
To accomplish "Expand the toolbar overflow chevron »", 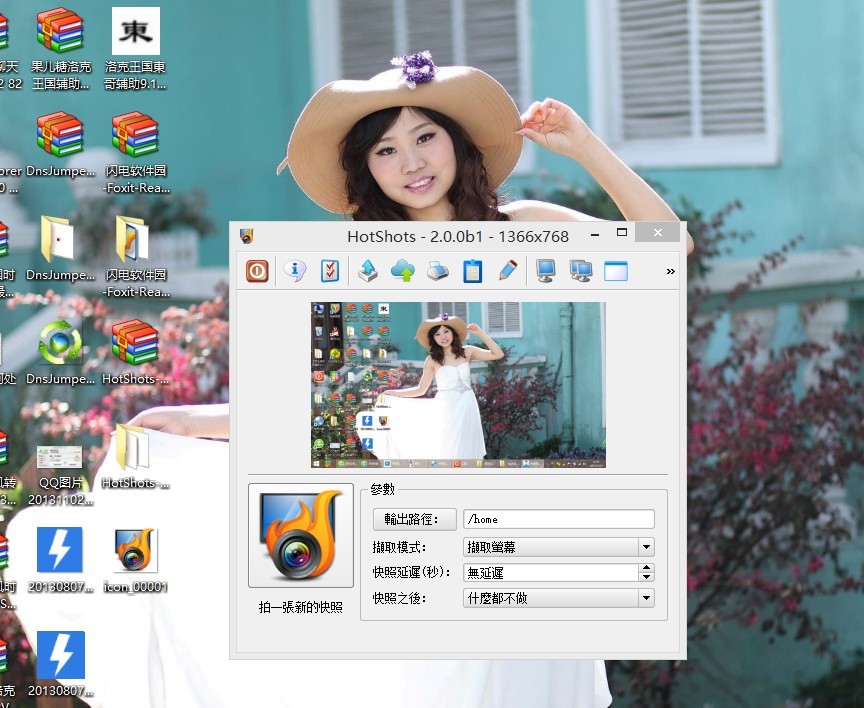I will click(671, 271).
